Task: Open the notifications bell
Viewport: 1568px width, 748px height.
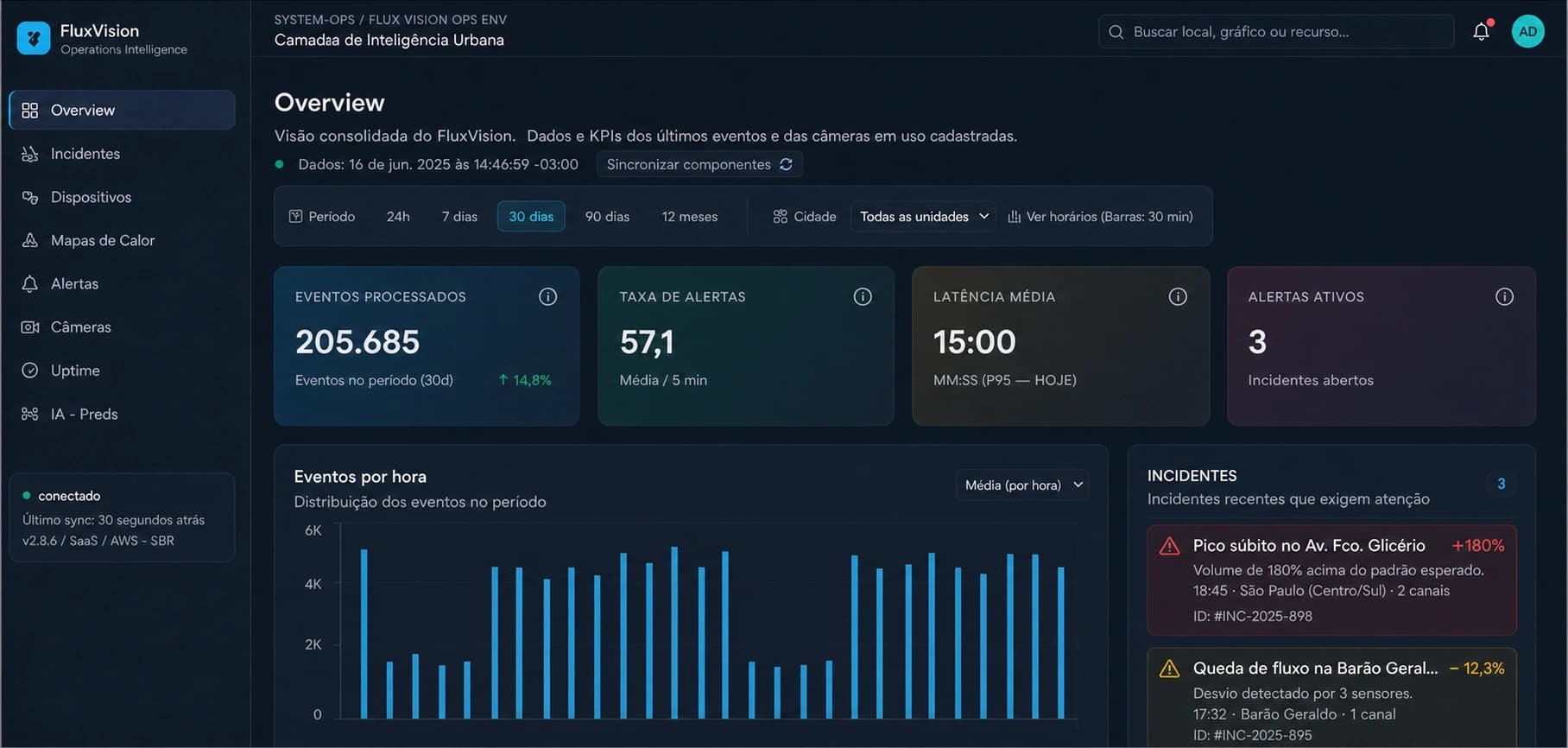Action: click(x=1482, y=31)
